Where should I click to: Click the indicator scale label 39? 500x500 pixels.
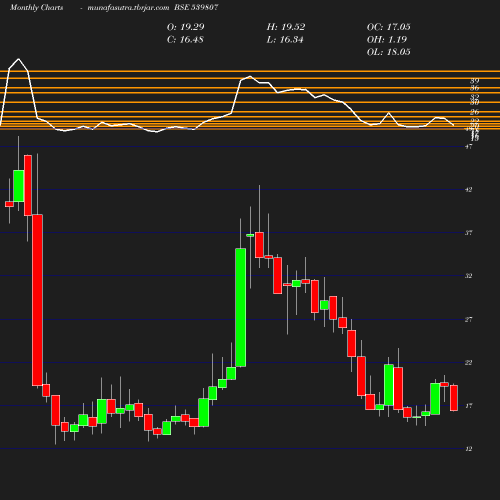(x=475, y=81)
